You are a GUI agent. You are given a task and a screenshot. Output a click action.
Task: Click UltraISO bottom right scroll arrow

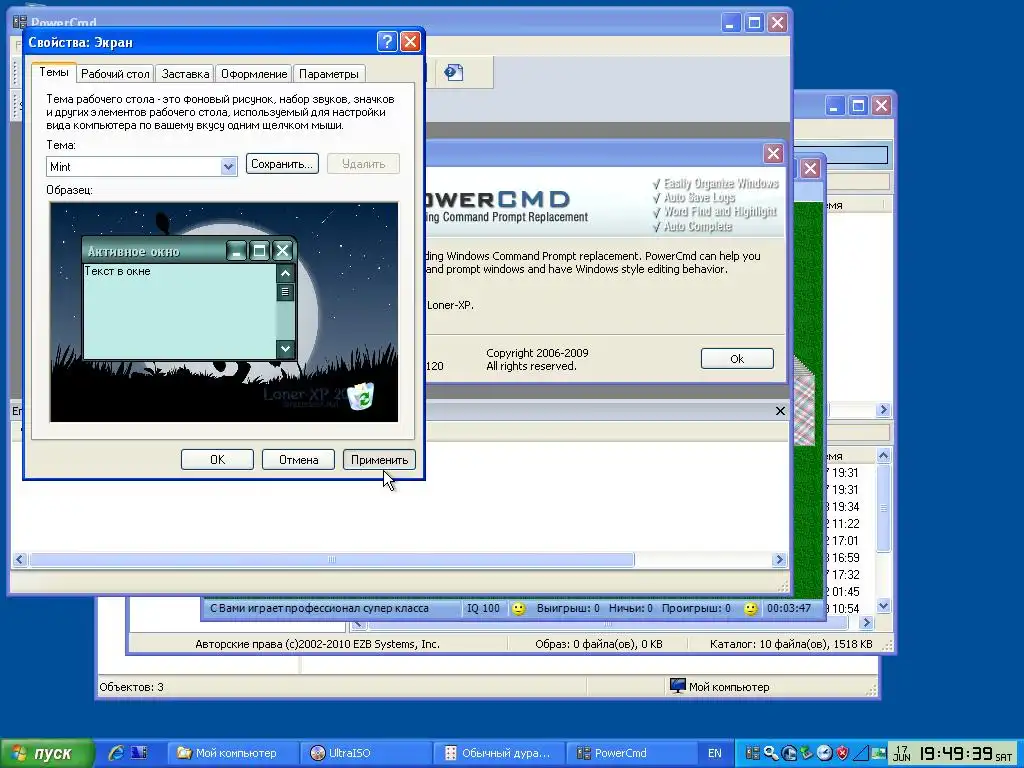pyautogui.click(x=866, y=623)
